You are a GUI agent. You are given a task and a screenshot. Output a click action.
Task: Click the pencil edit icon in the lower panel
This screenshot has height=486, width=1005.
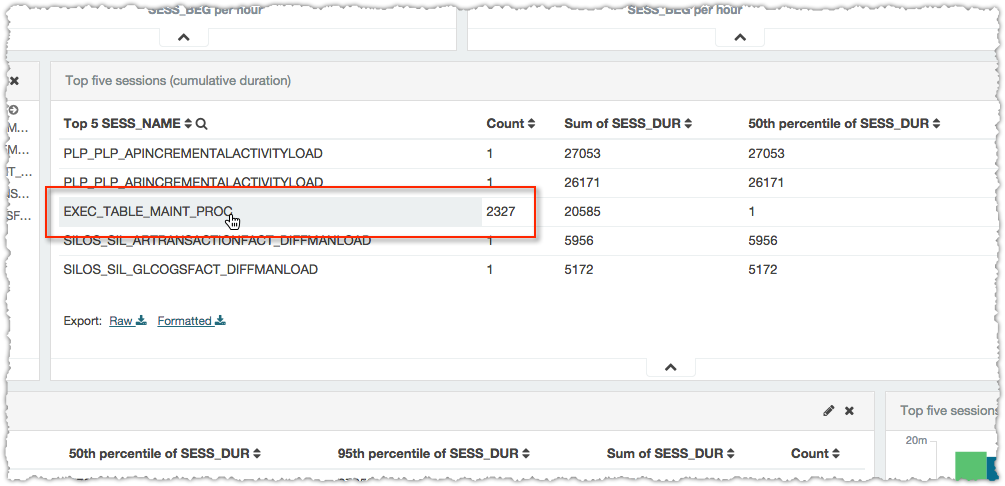point(828,411)
